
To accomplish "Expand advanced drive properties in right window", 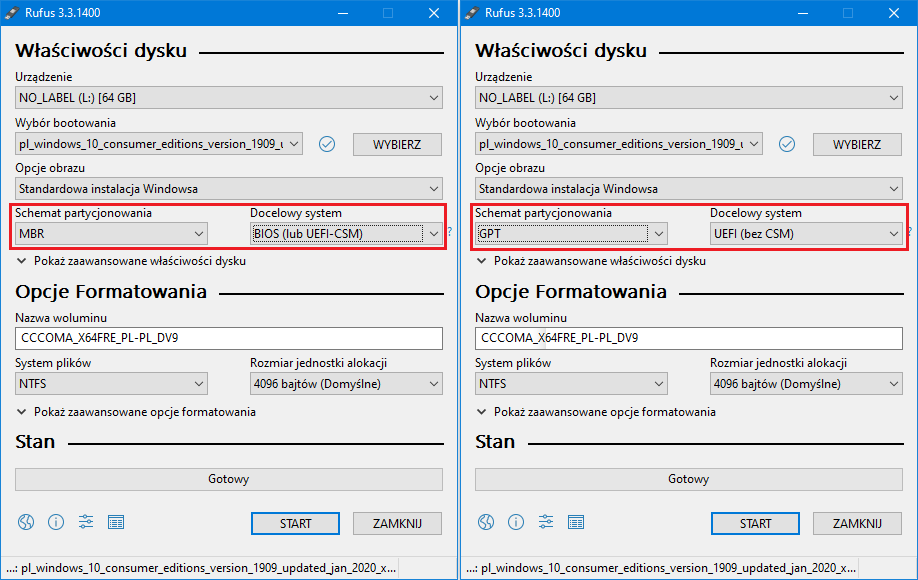I will (x=592, y=261).
